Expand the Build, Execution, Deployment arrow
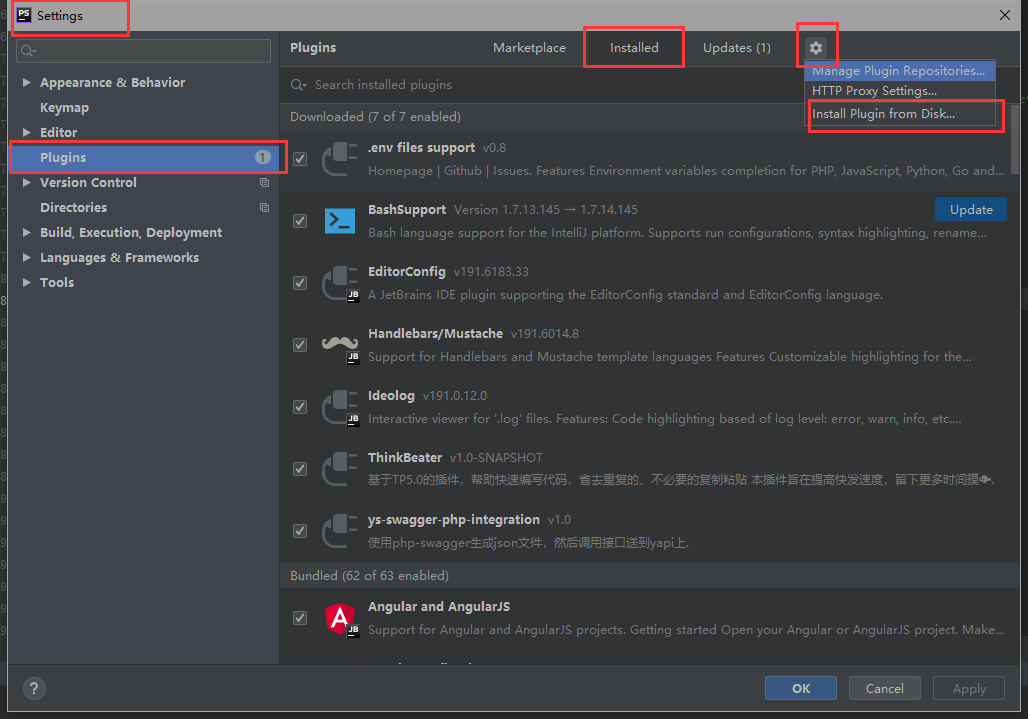Image resolution: width=1028 pixels, height=719 pixels. (x=26, y=233)
